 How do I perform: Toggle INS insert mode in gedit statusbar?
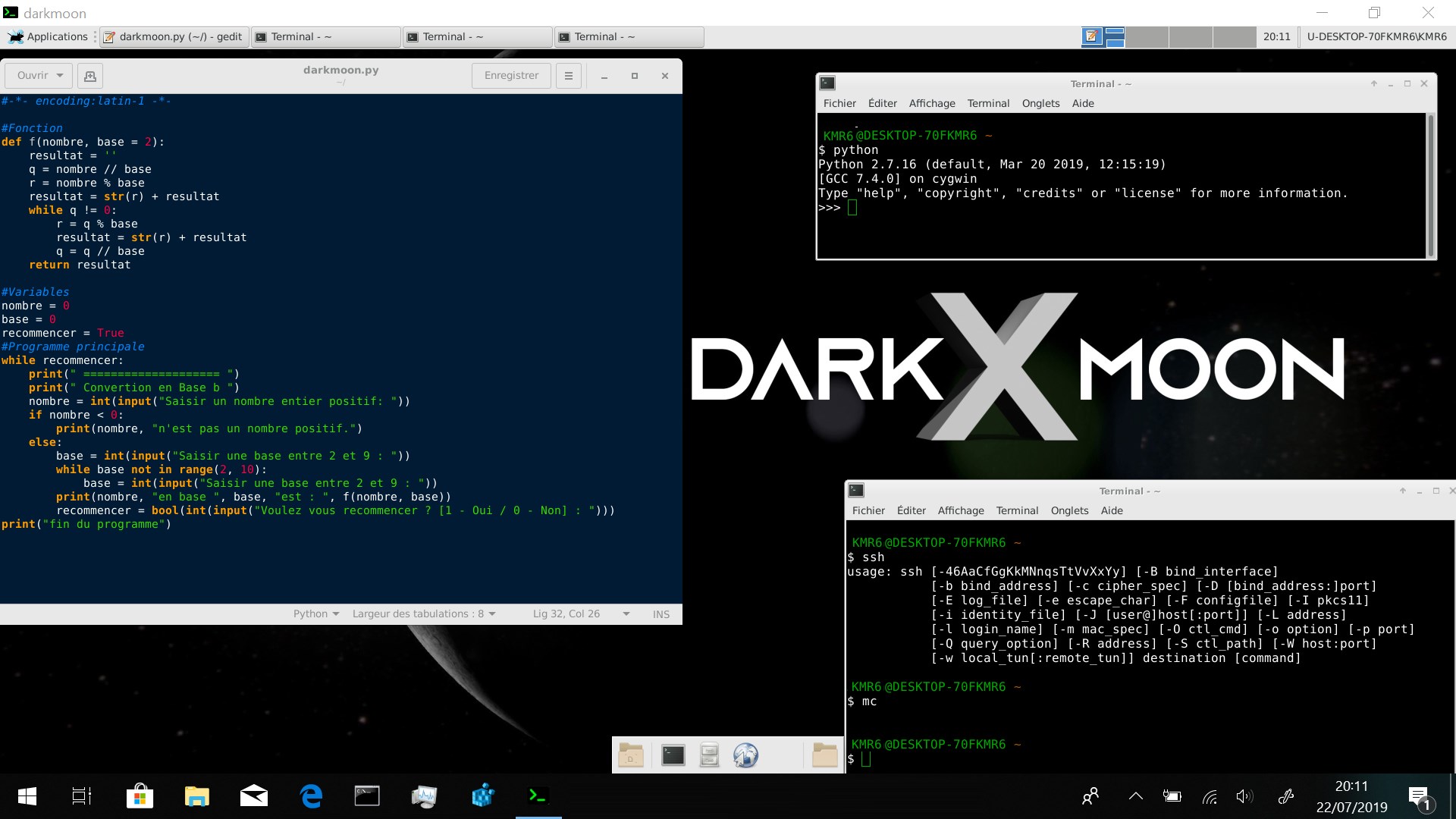pos(661,614)
